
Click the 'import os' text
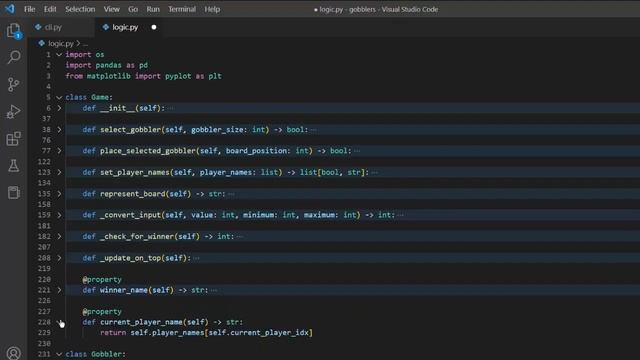[85, 54]
